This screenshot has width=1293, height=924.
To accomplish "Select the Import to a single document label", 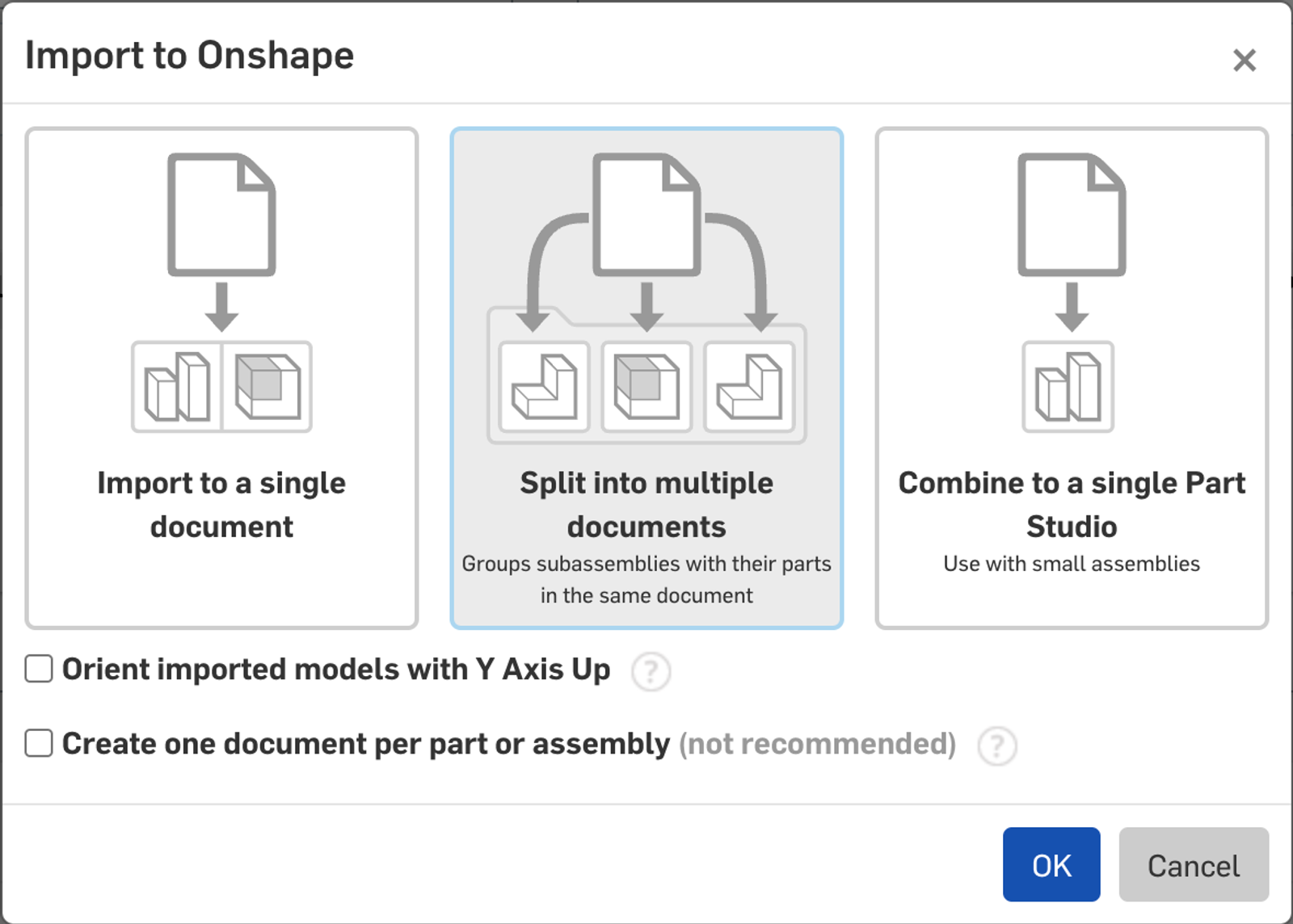I will tap(221, 504).
